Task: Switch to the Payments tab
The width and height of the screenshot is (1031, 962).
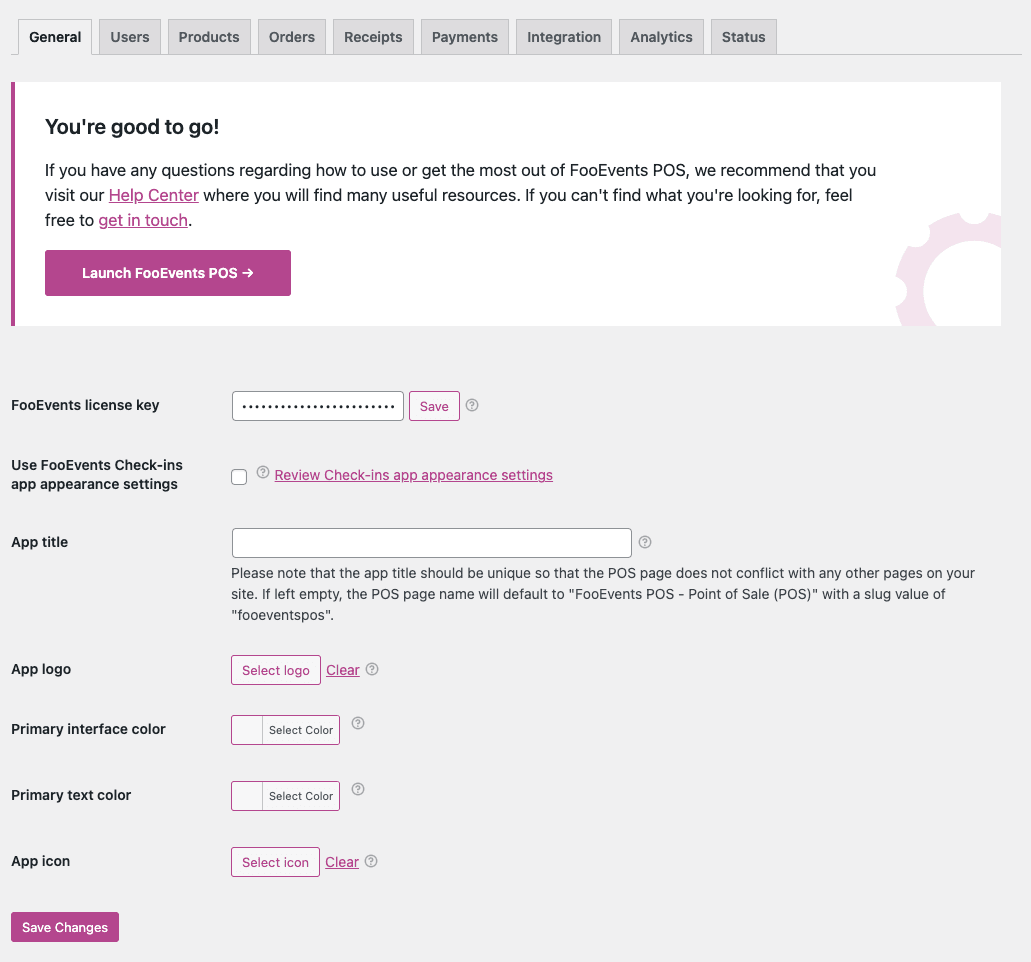Action: coord(464,36)
